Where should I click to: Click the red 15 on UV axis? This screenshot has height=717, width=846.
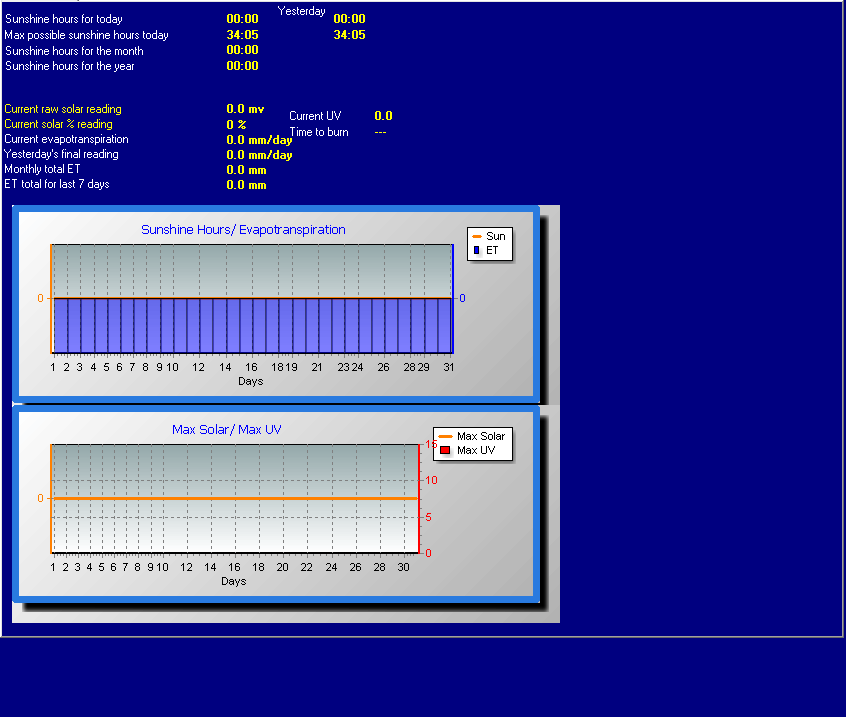tap(431, 445)
